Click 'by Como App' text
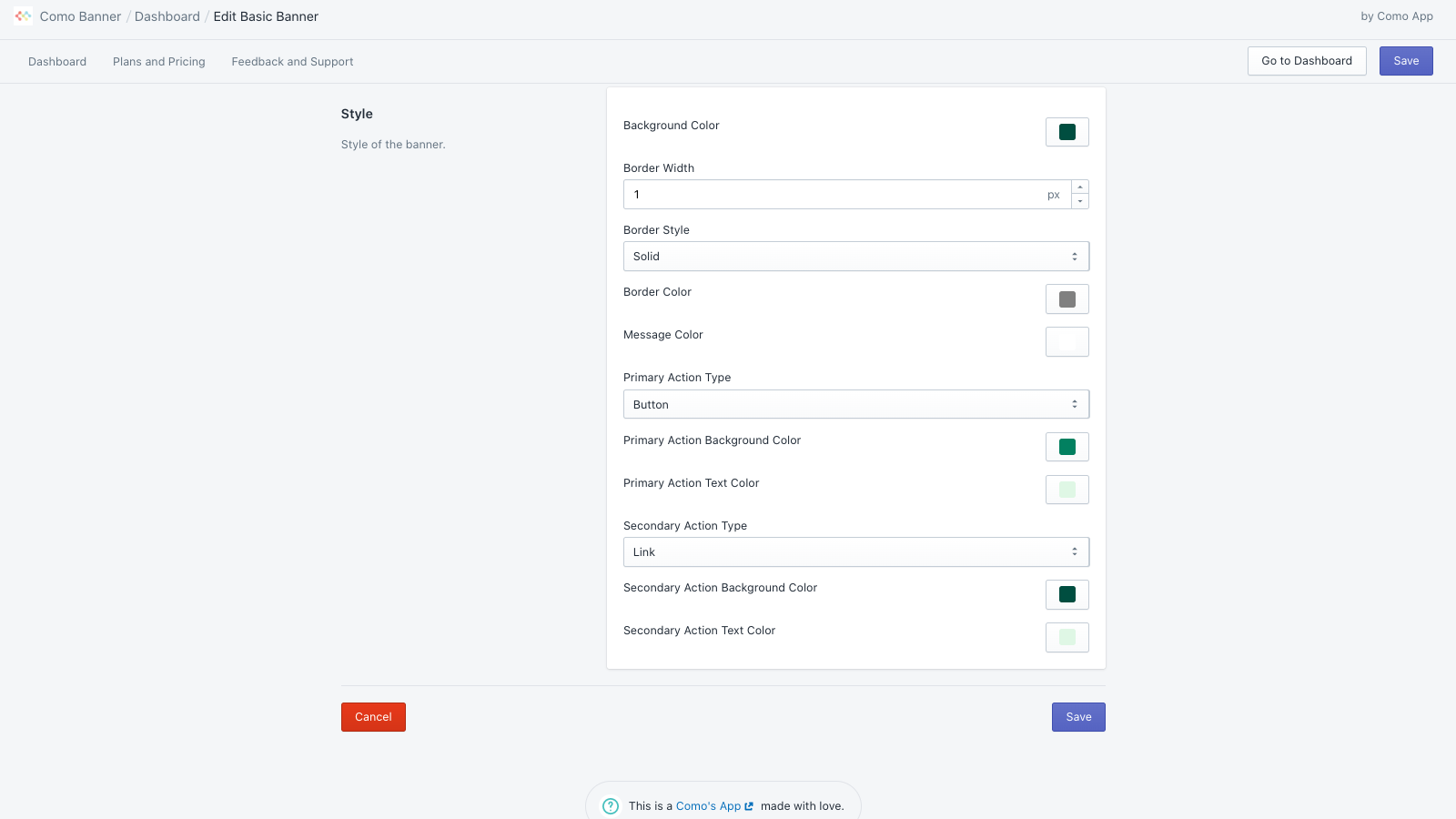Screen dimensions: 1456x819 pos(1397,16)
